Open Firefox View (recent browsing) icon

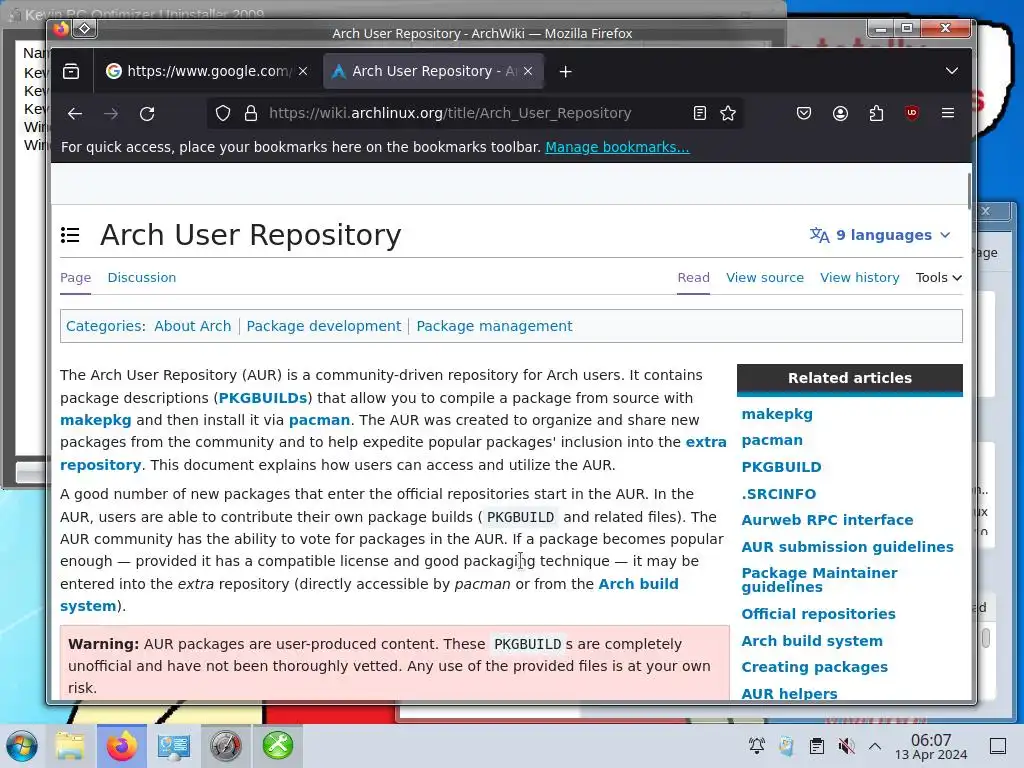[x=71, y=71]
